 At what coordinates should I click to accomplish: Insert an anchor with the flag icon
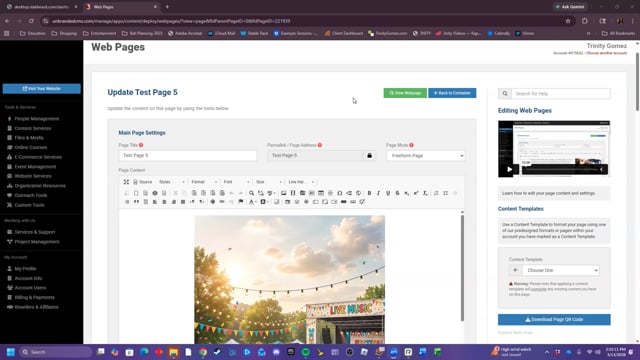241,202
